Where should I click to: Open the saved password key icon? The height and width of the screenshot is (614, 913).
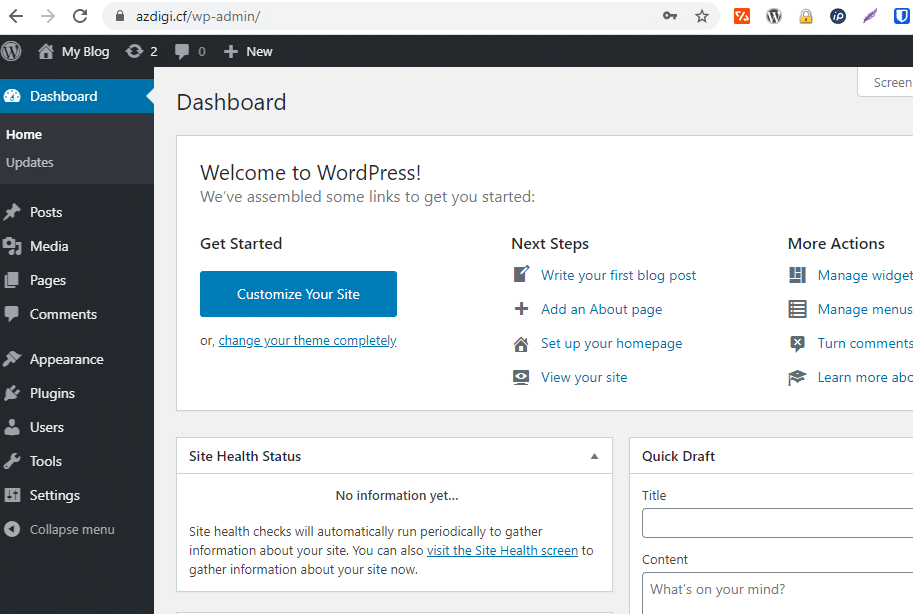click(669, 16)
